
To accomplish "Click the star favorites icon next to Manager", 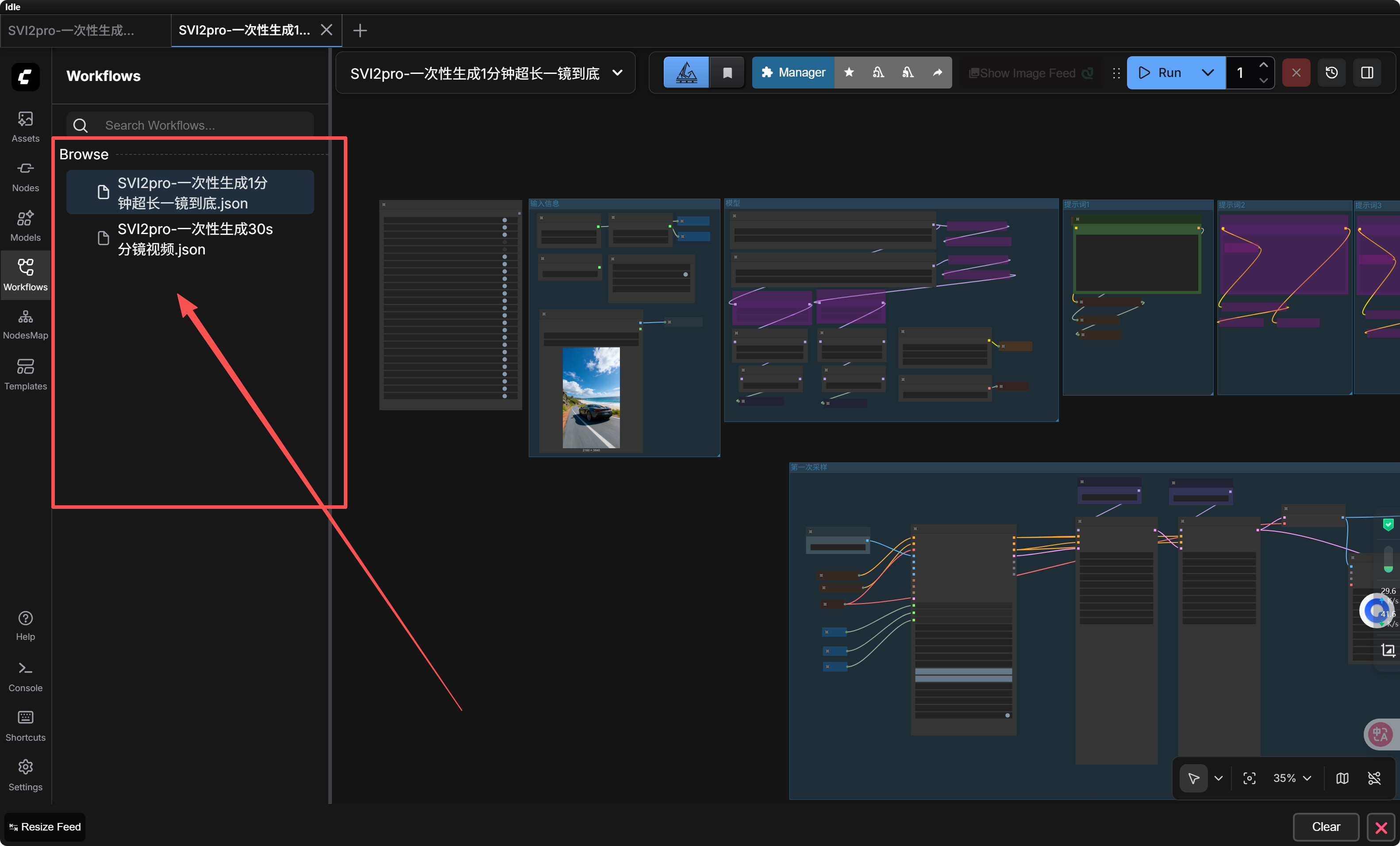I will [x=849, y=72].
